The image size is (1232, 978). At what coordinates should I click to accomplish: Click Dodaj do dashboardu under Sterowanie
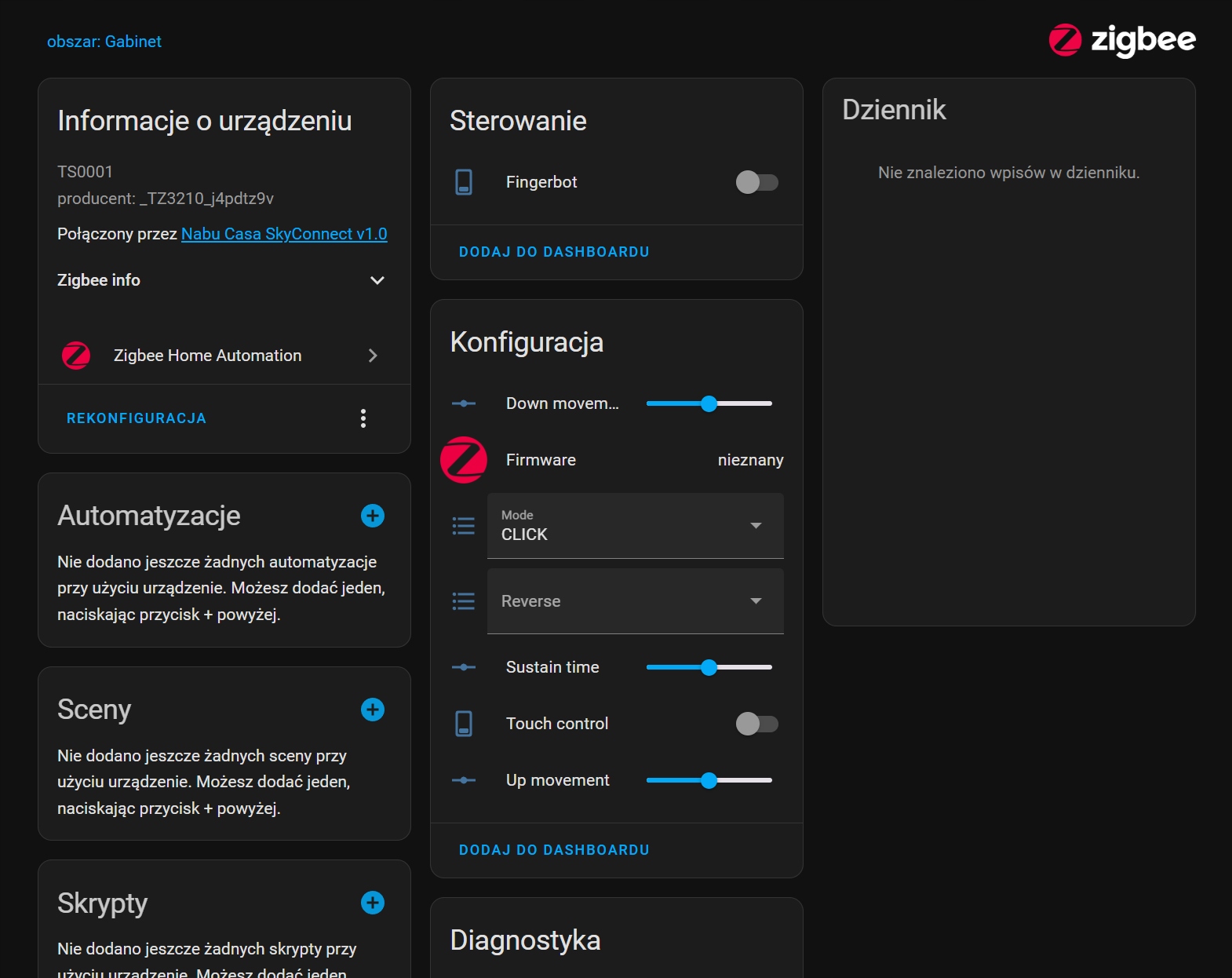tap(554, 252)
